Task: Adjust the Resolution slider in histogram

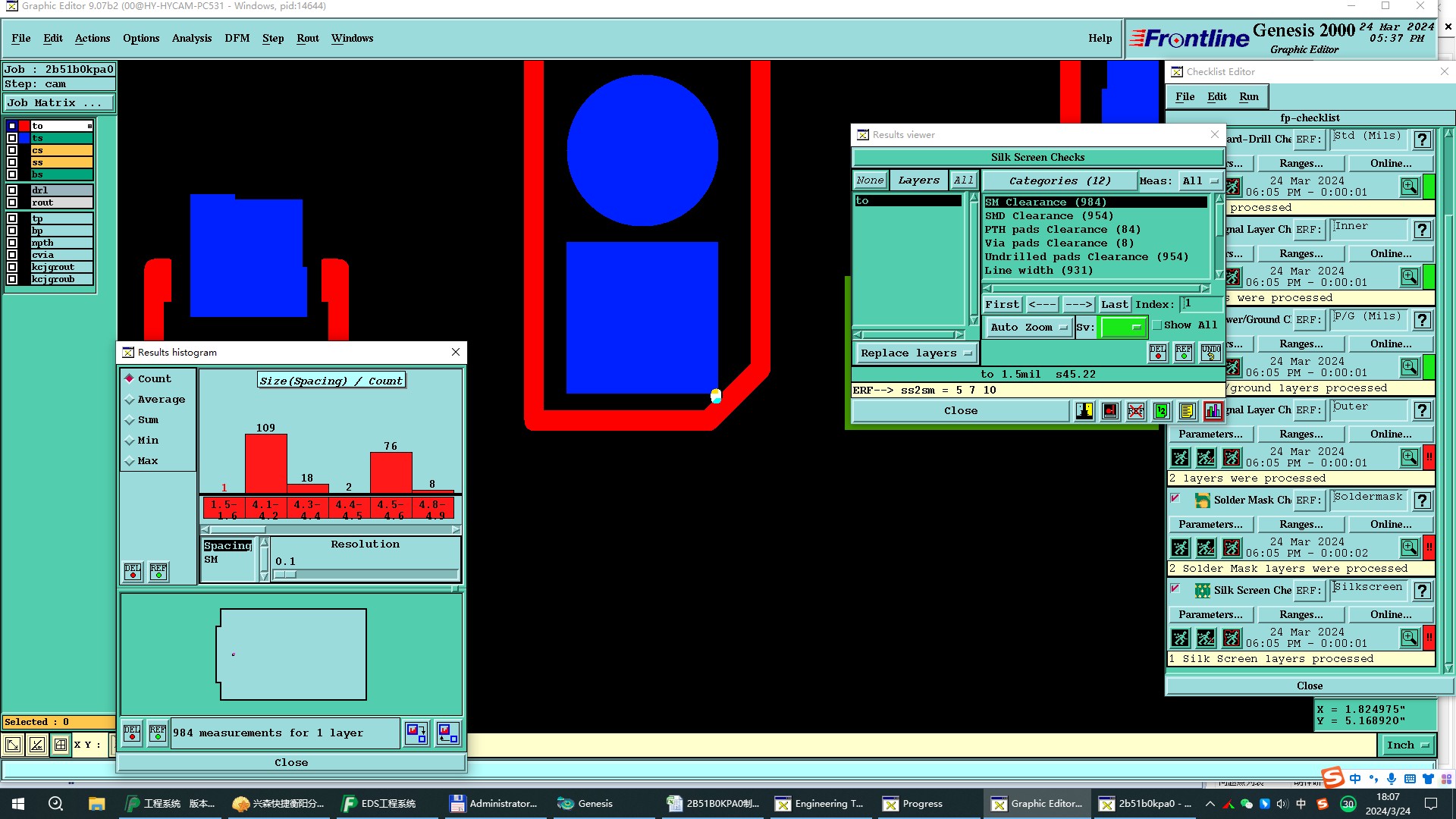Action: [286, 574]
